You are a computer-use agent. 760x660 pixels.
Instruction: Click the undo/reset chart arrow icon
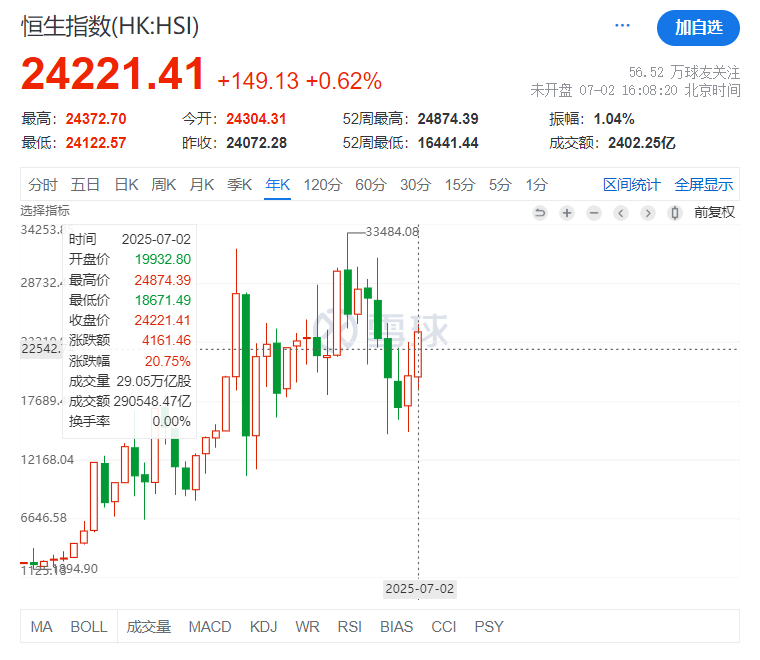[x=539, y=213]
